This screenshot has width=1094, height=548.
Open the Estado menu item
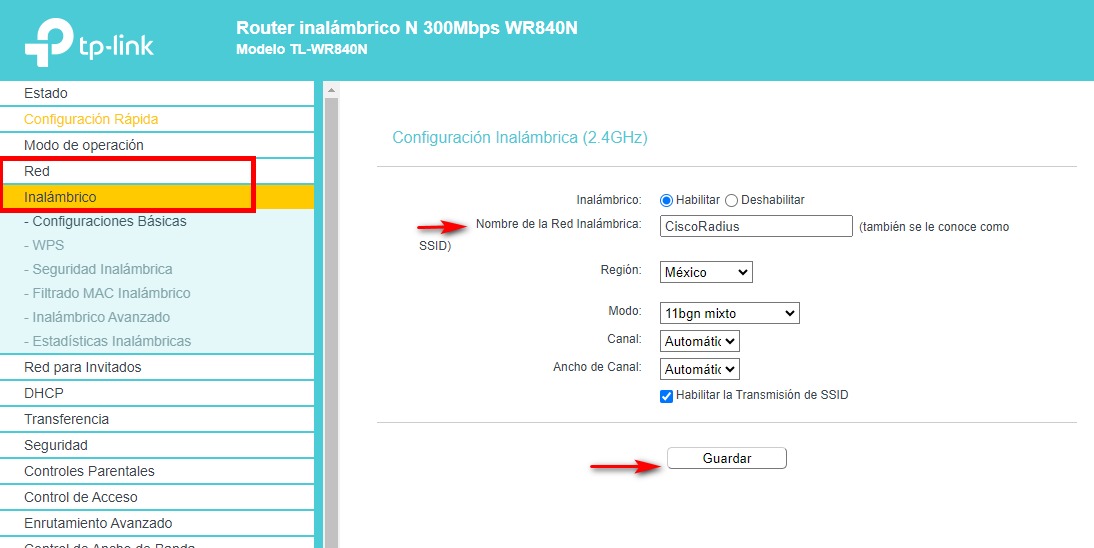click(46, 93)
